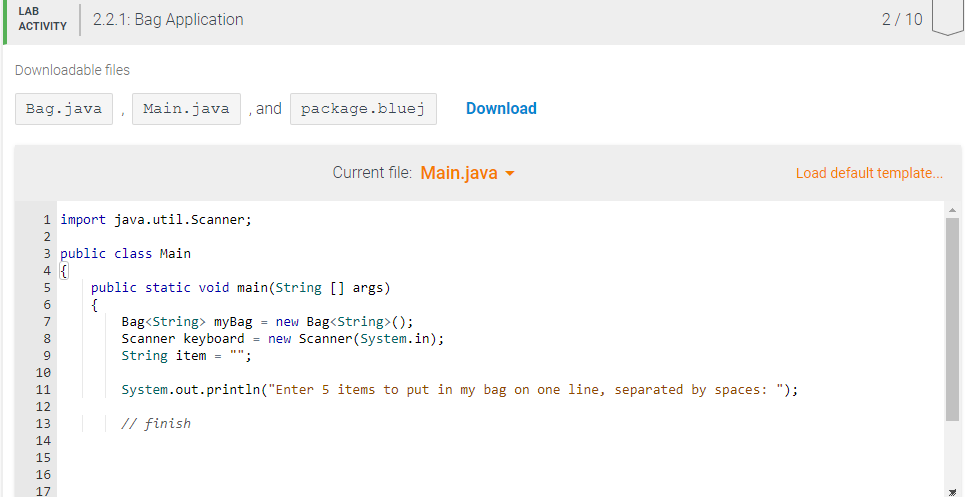Click the editor resize handle icon
This screenshot has width=965, height=497.
point(953,491)
